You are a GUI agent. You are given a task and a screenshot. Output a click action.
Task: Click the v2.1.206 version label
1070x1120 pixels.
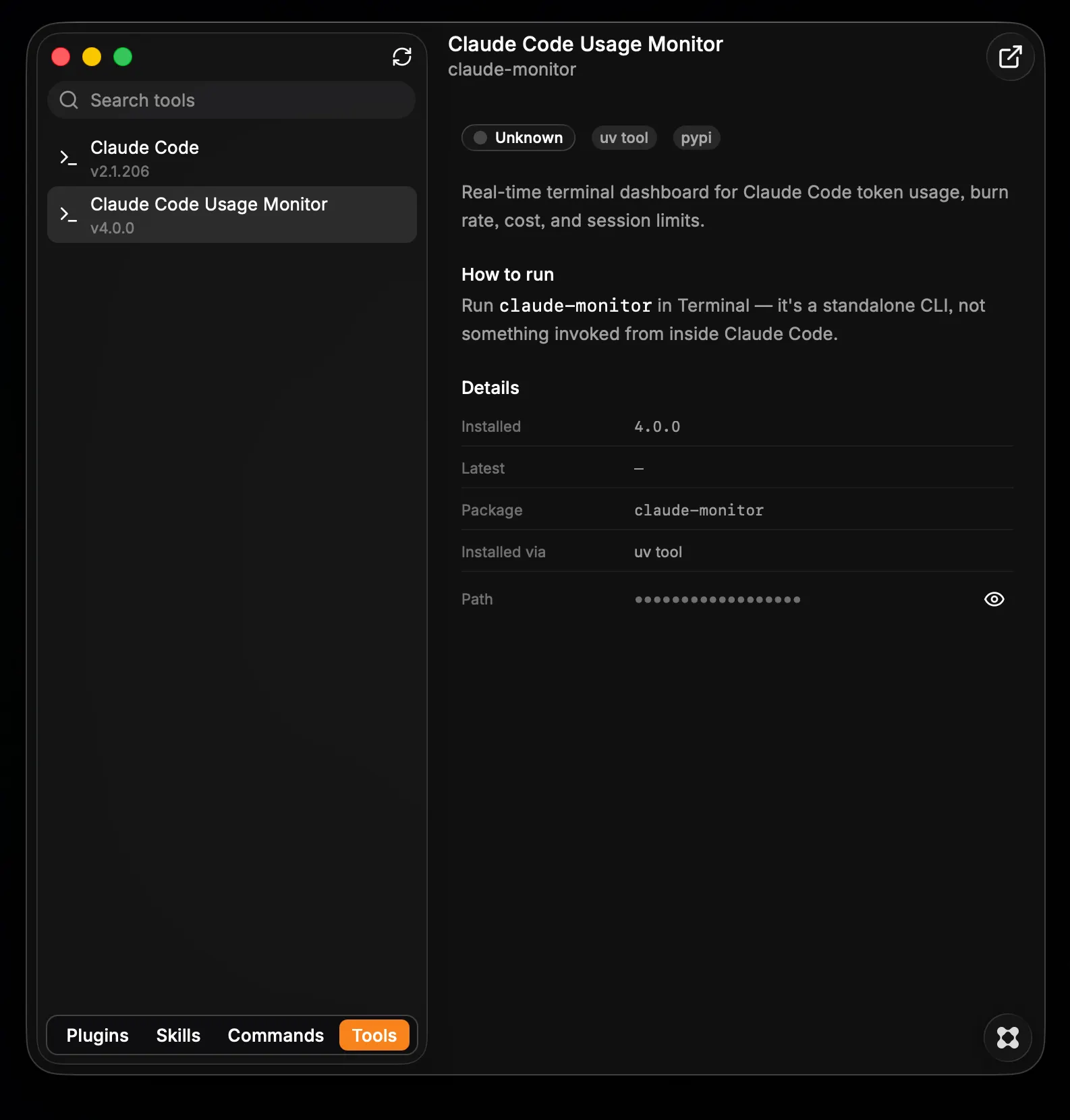click(120, 171)
